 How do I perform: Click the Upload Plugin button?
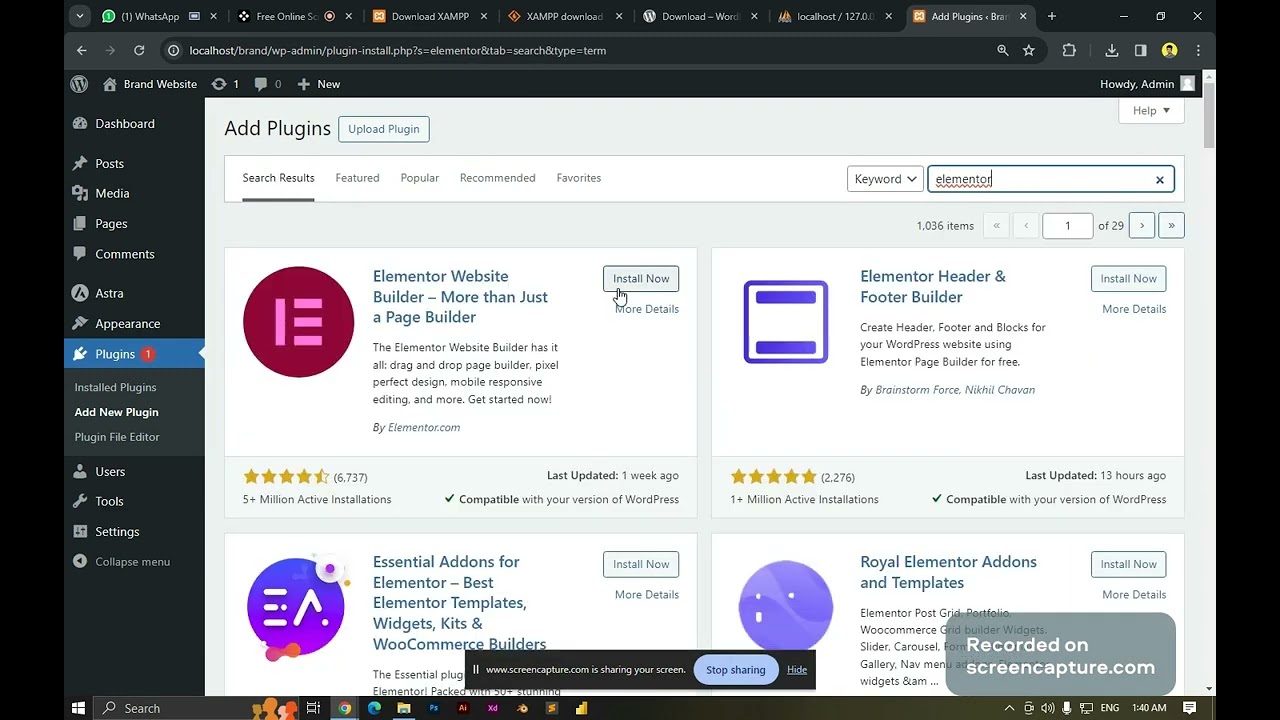(x=383, y=129)
